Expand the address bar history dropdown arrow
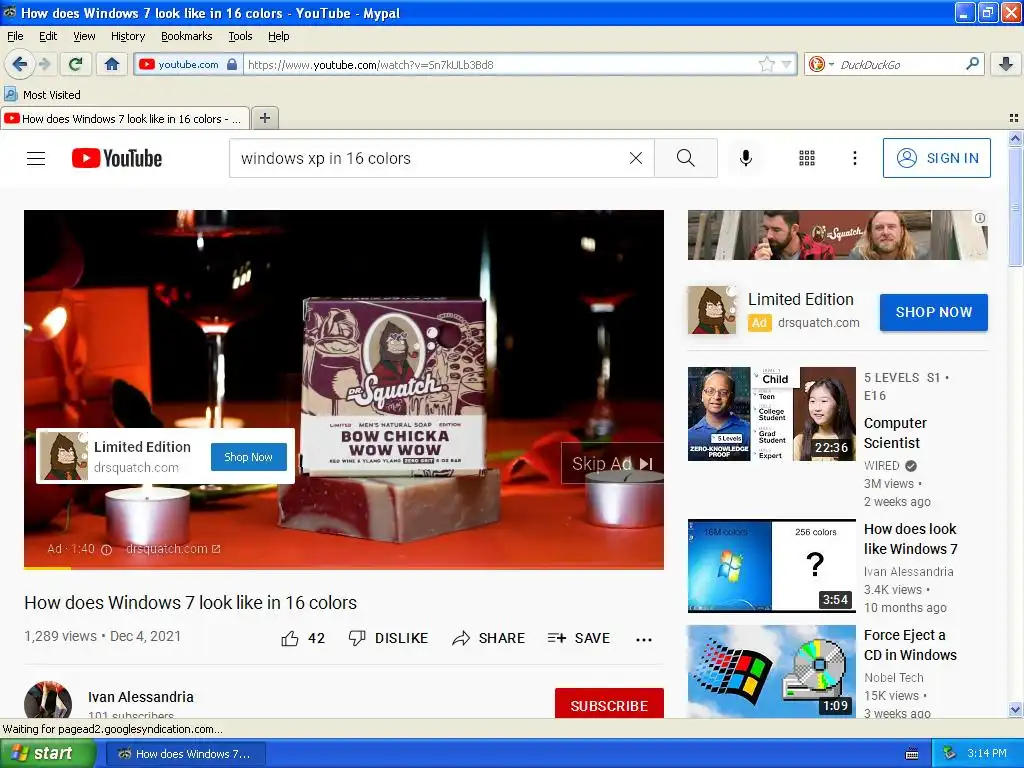 tap(786, 64)
